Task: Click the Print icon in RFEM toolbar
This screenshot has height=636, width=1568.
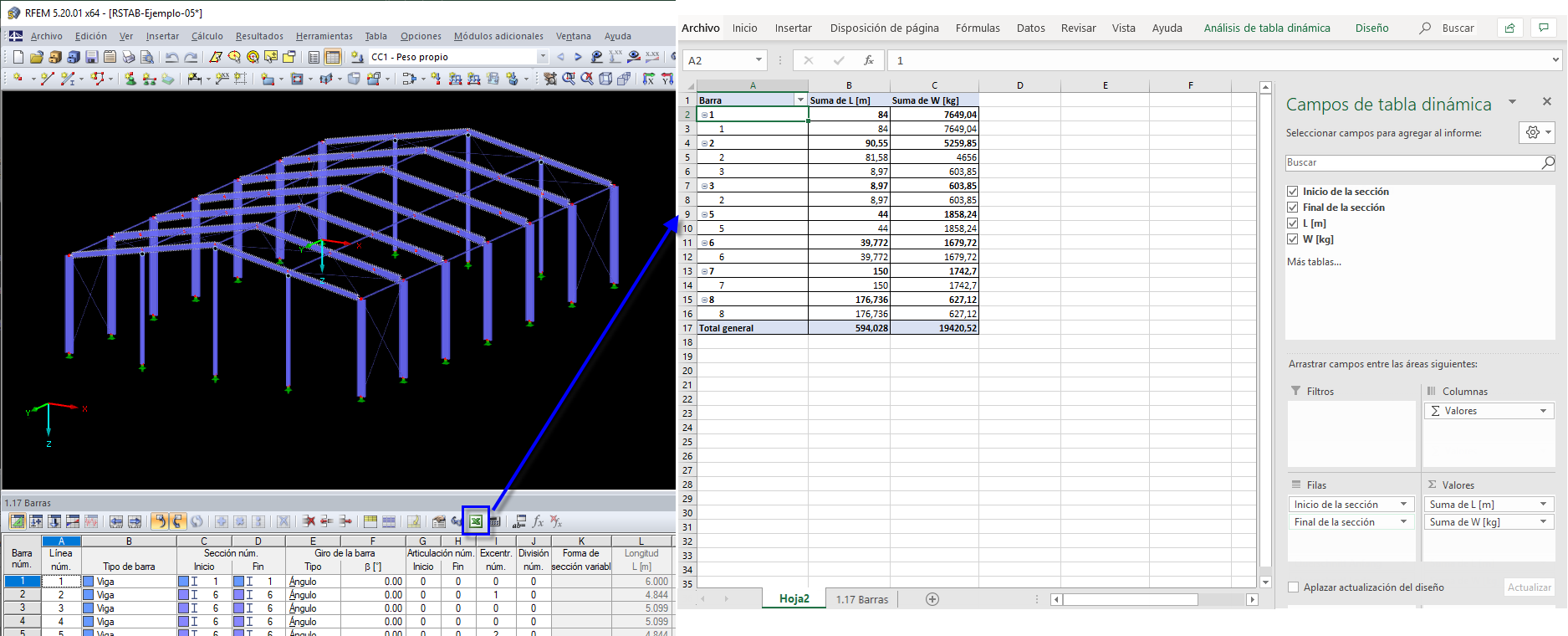Action: 129,57
